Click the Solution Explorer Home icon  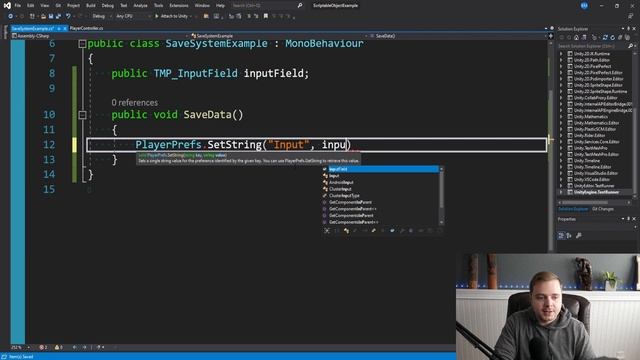click(x=576, y=38)
